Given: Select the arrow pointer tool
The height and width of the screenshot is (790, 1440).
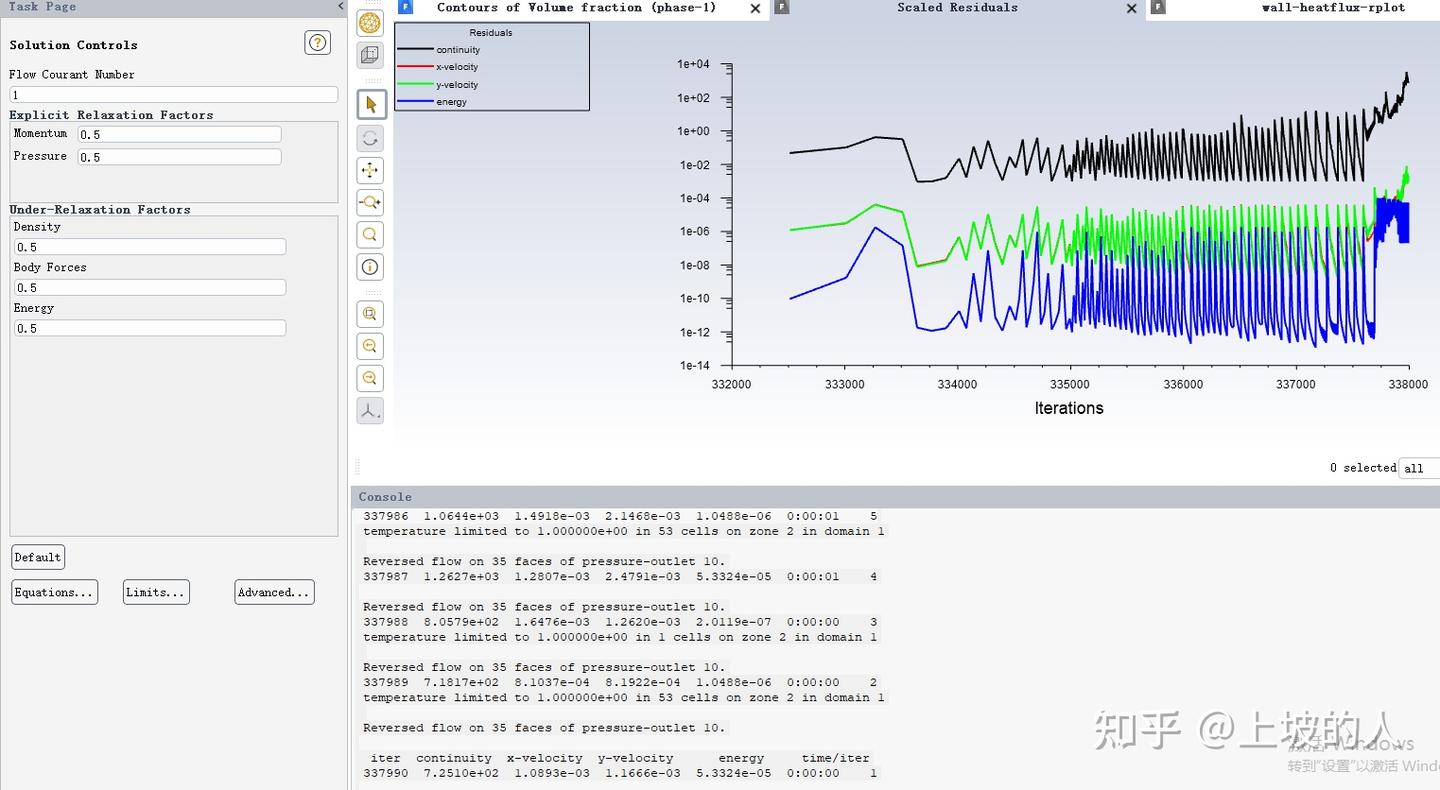Looking at the screenshot, I should click(371, 104).
